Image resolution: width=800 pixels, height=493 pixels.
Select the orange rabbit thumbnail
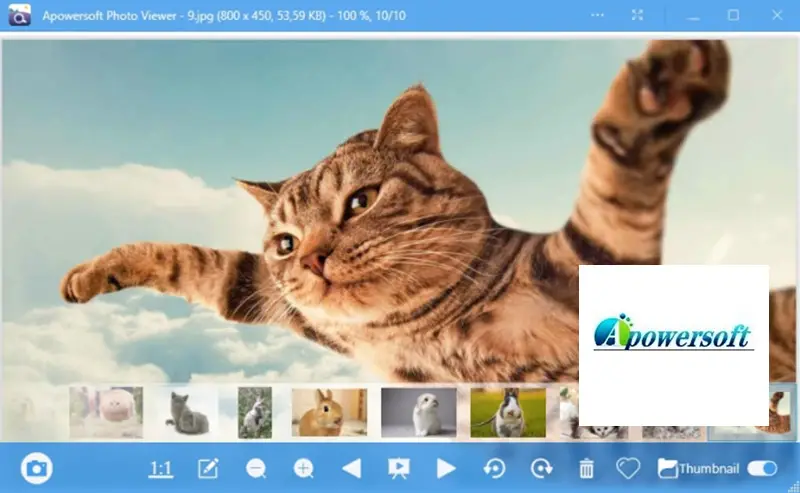click(329, 412)
